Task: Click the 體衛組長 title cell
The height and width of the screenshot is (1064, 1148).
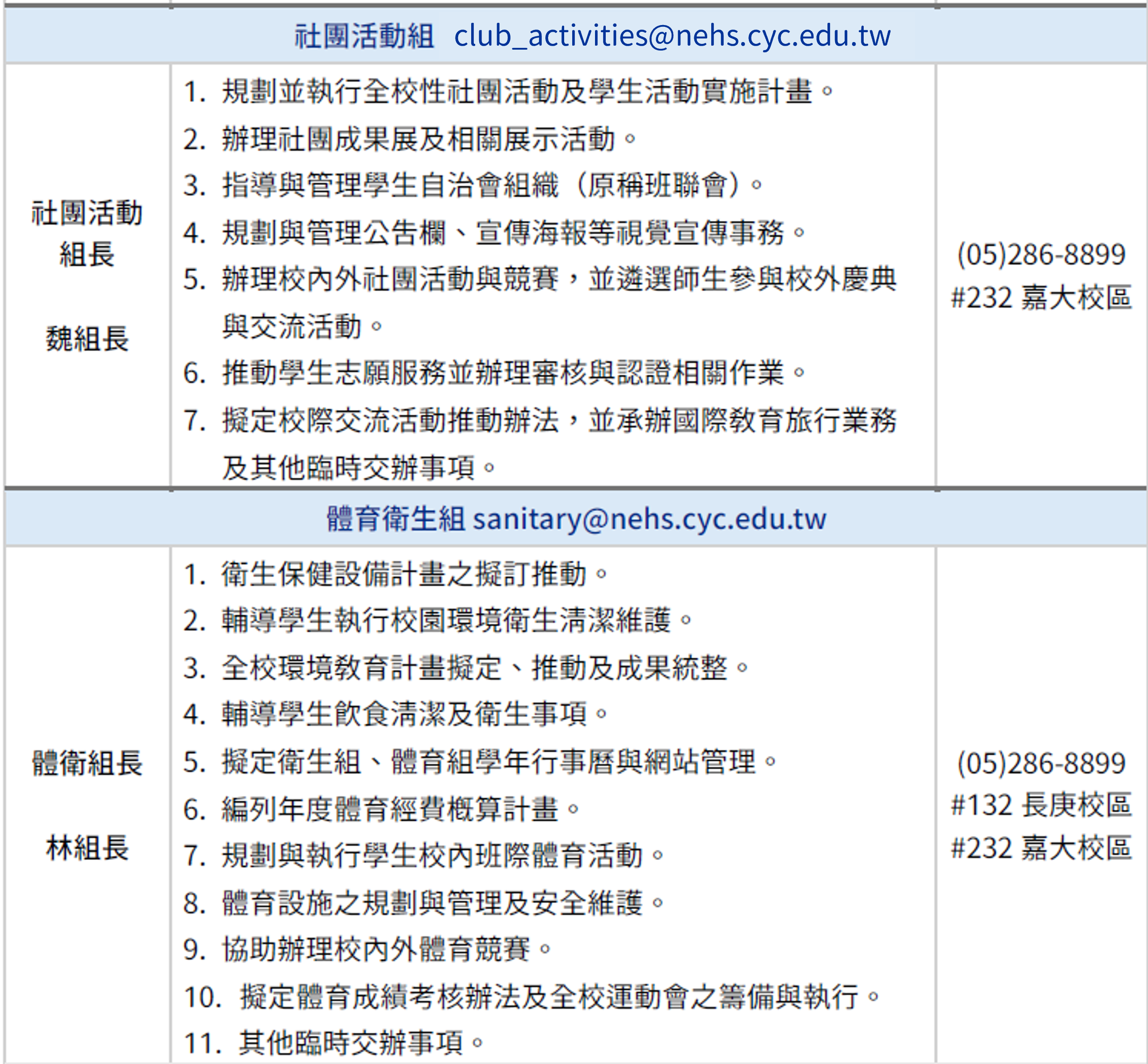Action: click(x=87, y=763)
